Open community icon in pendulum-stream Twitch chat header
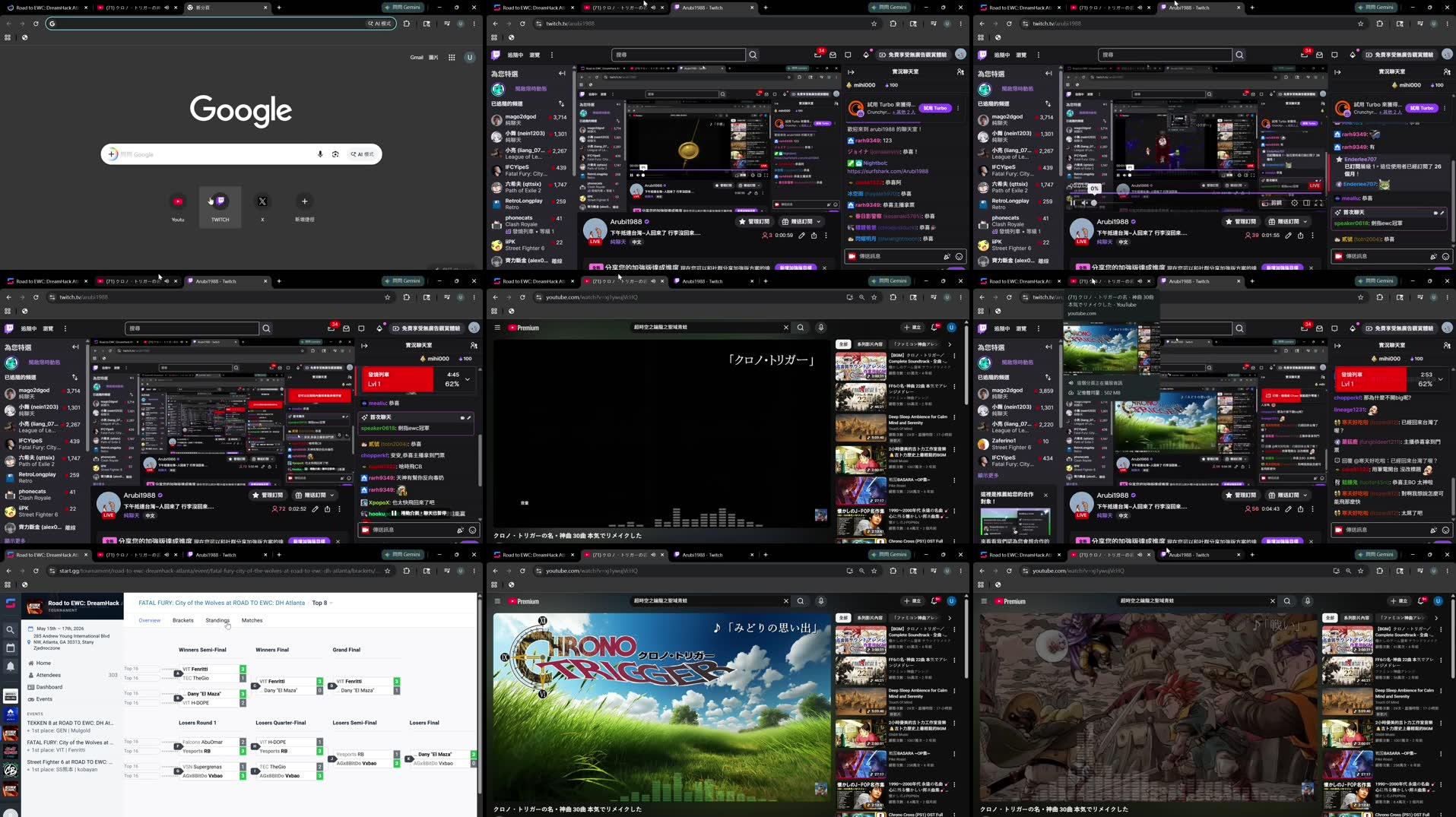This screenshot has width=1456, height=817. pos(960,72)
